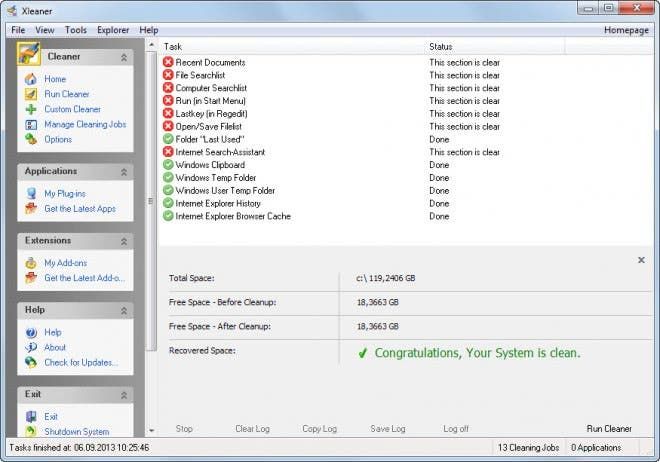The width and height of the screenshot is (660, 462).
Task: Select the Lastkey (in Regedit) task row
Action: click(406, 114)
